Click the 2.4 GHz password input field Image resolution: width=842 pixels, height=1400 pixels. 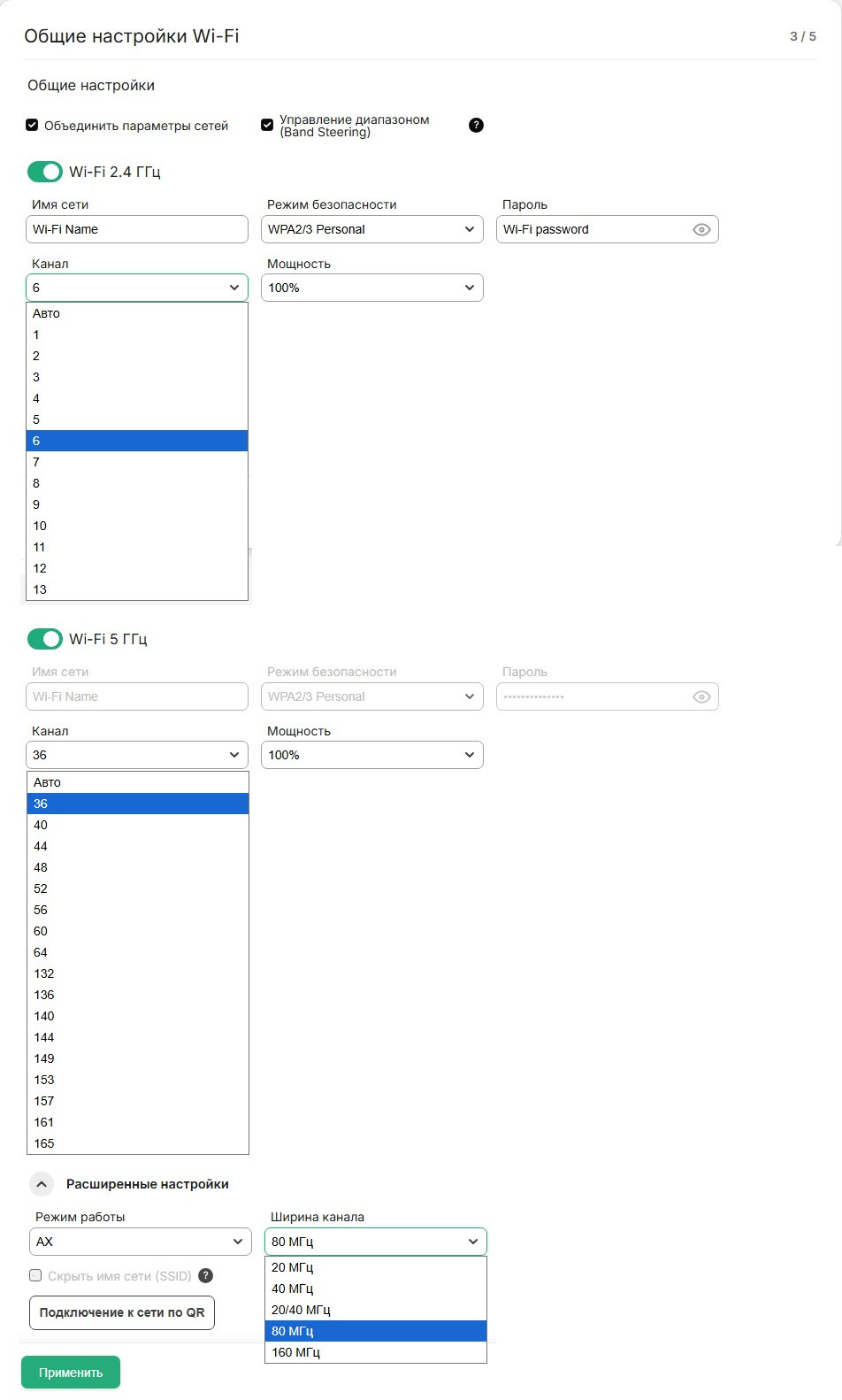pos(593,229)
